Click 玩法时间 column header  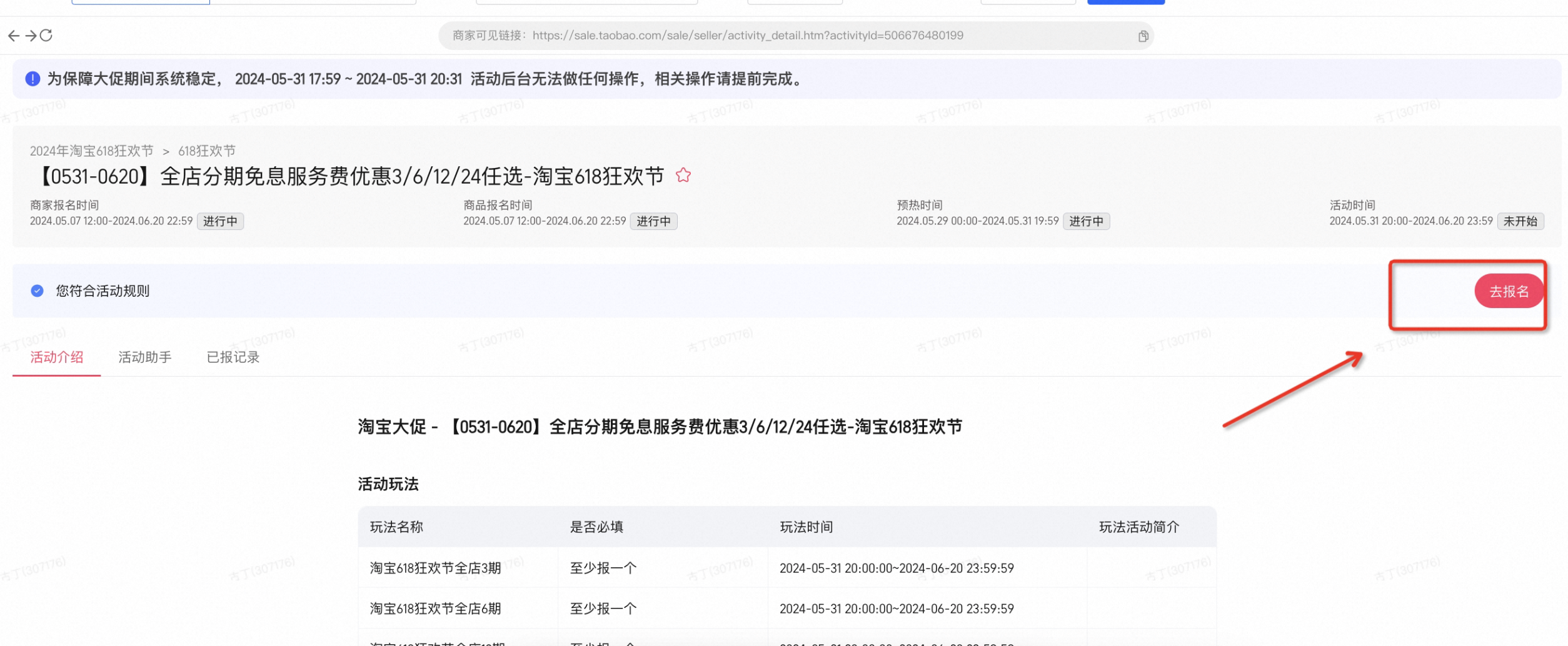[x=807, y=527]
